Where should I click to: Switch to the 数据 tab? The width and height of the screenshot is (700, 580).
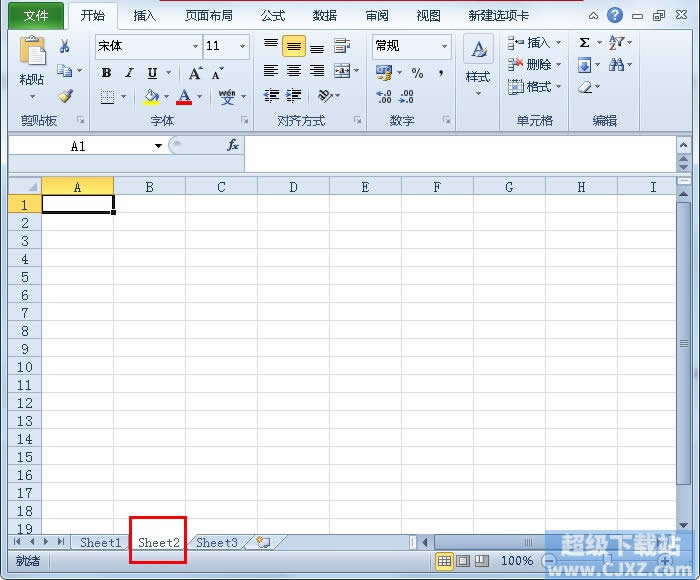pyautogui.click(x=325, y=16)
